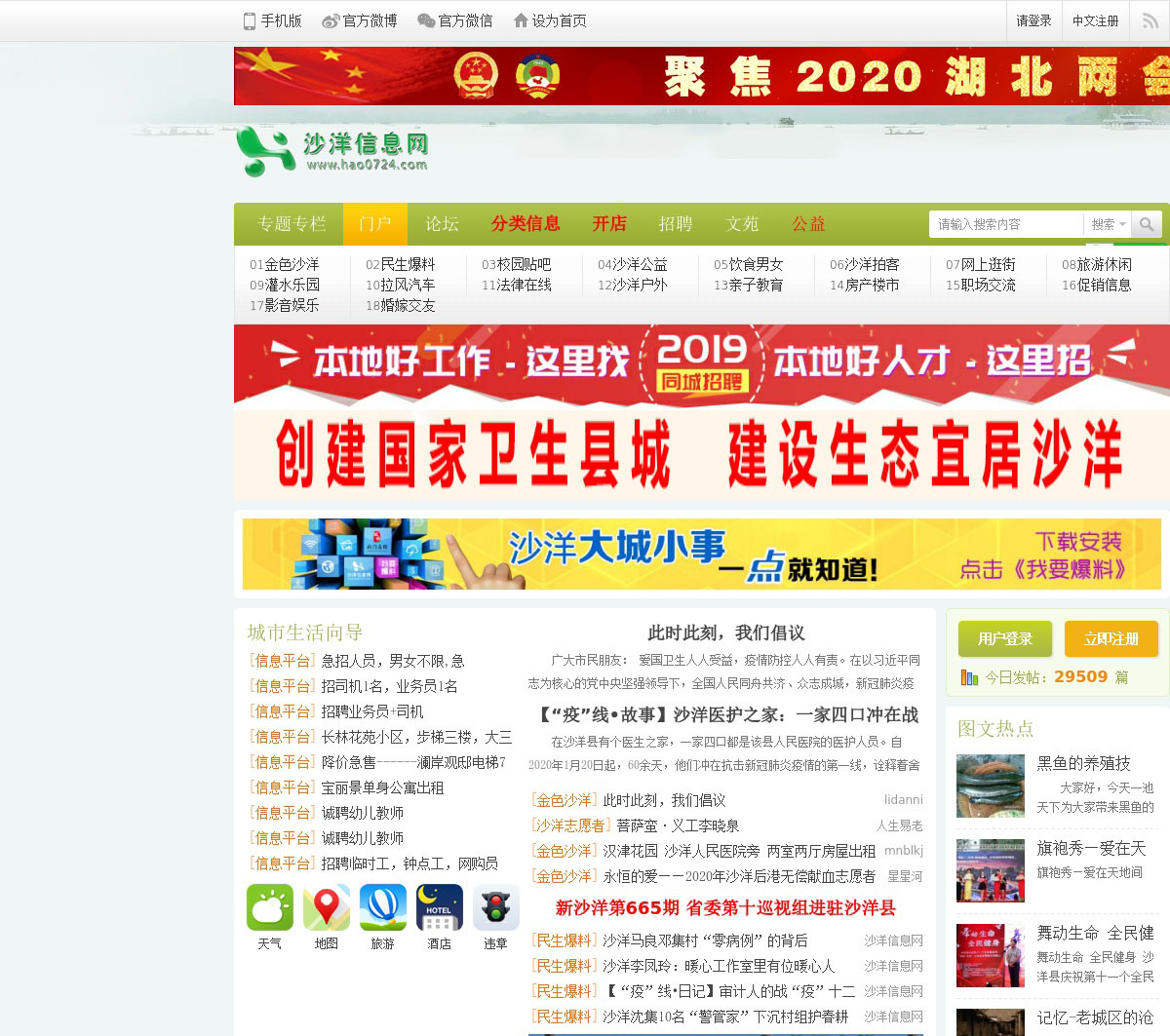Open the travel (旅游) app icon
This screenshot has width=1170, height=1036.
[383, 908]
